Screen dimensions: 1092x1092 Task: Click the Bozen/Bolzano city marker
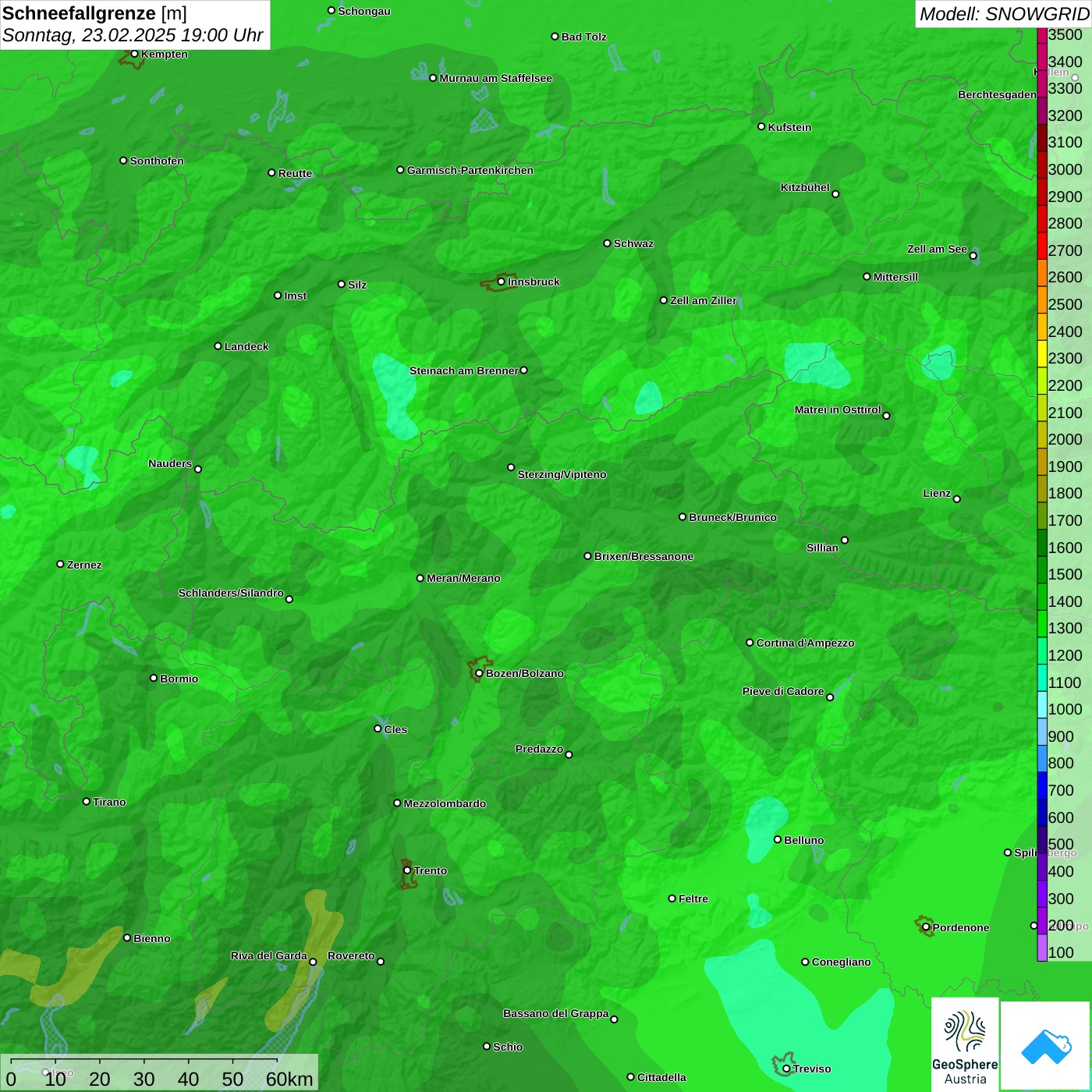(479, 673)
